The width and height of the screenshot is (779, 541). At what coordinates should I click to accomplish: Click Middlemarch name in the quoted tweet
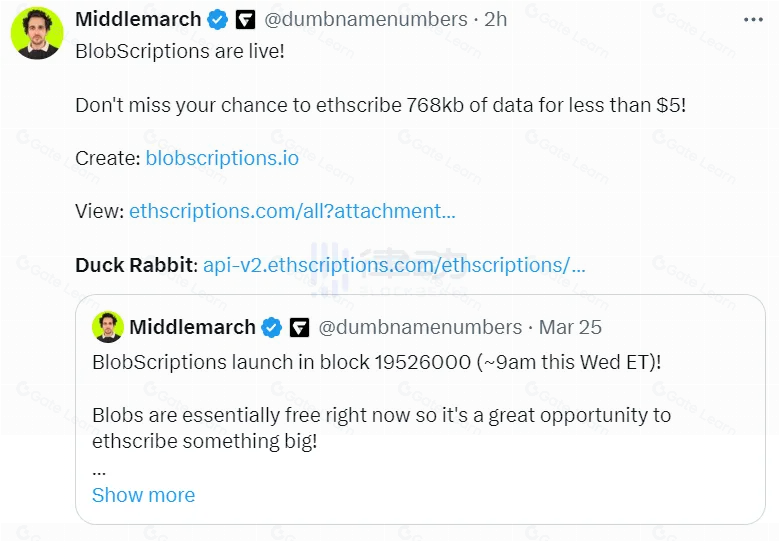192,327
